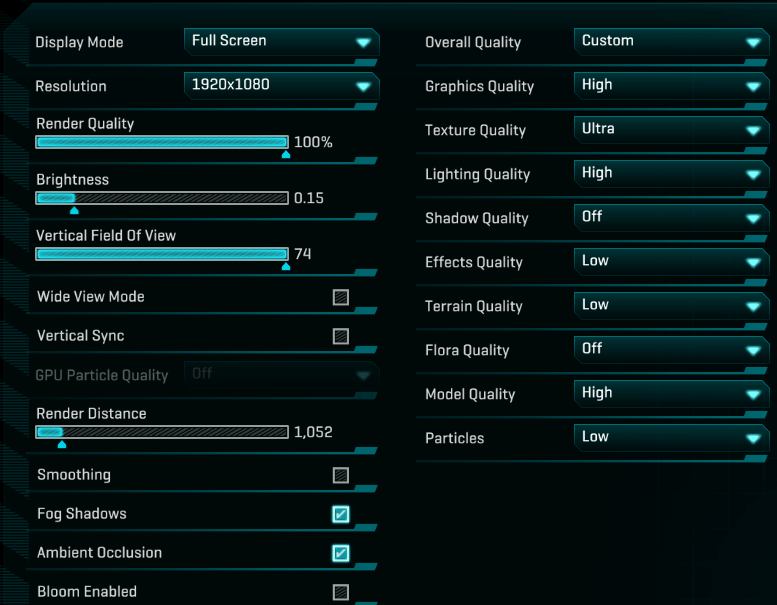Open the Texture Quality Ultra dropdown
The image size is (777, 605).
pyautogui.click(x=671, y=130)
